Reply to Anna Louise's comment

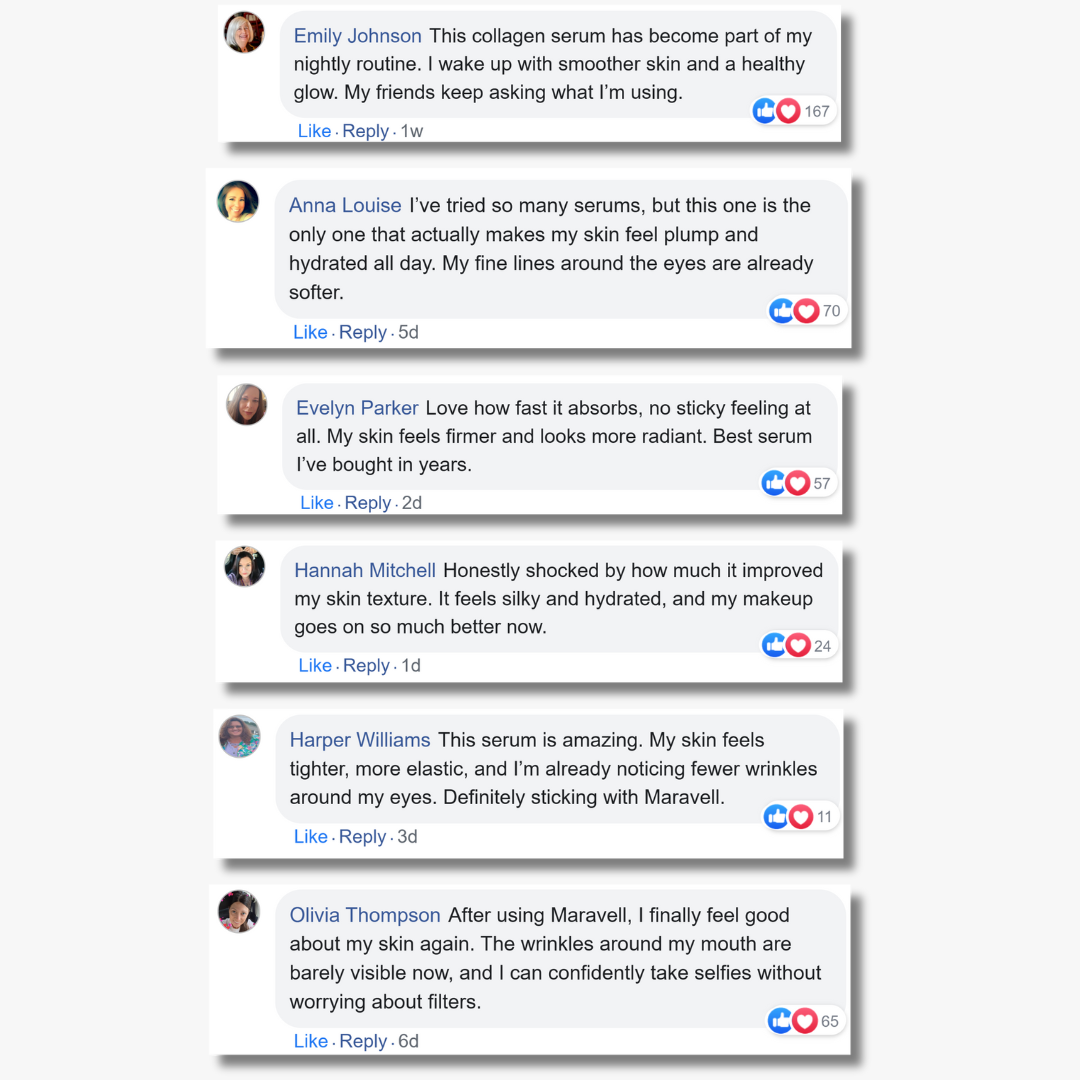(363, 332)
